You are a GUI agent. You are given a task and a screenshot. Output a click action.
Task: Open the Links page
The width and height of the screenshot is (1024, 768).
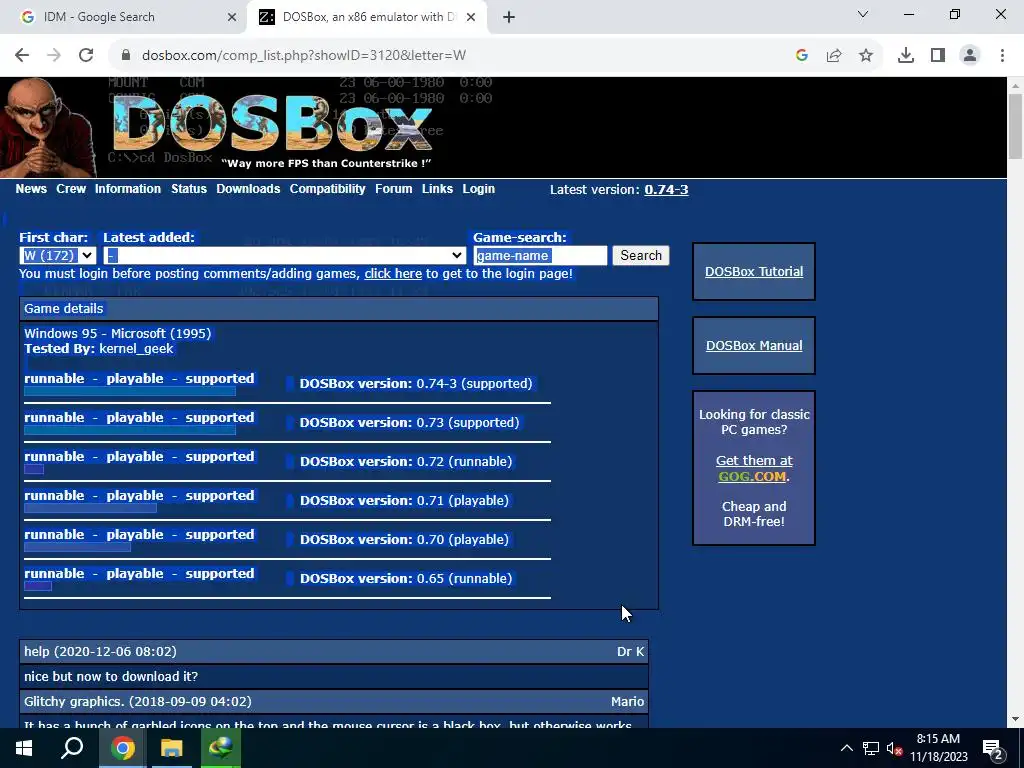click(438, 189)
